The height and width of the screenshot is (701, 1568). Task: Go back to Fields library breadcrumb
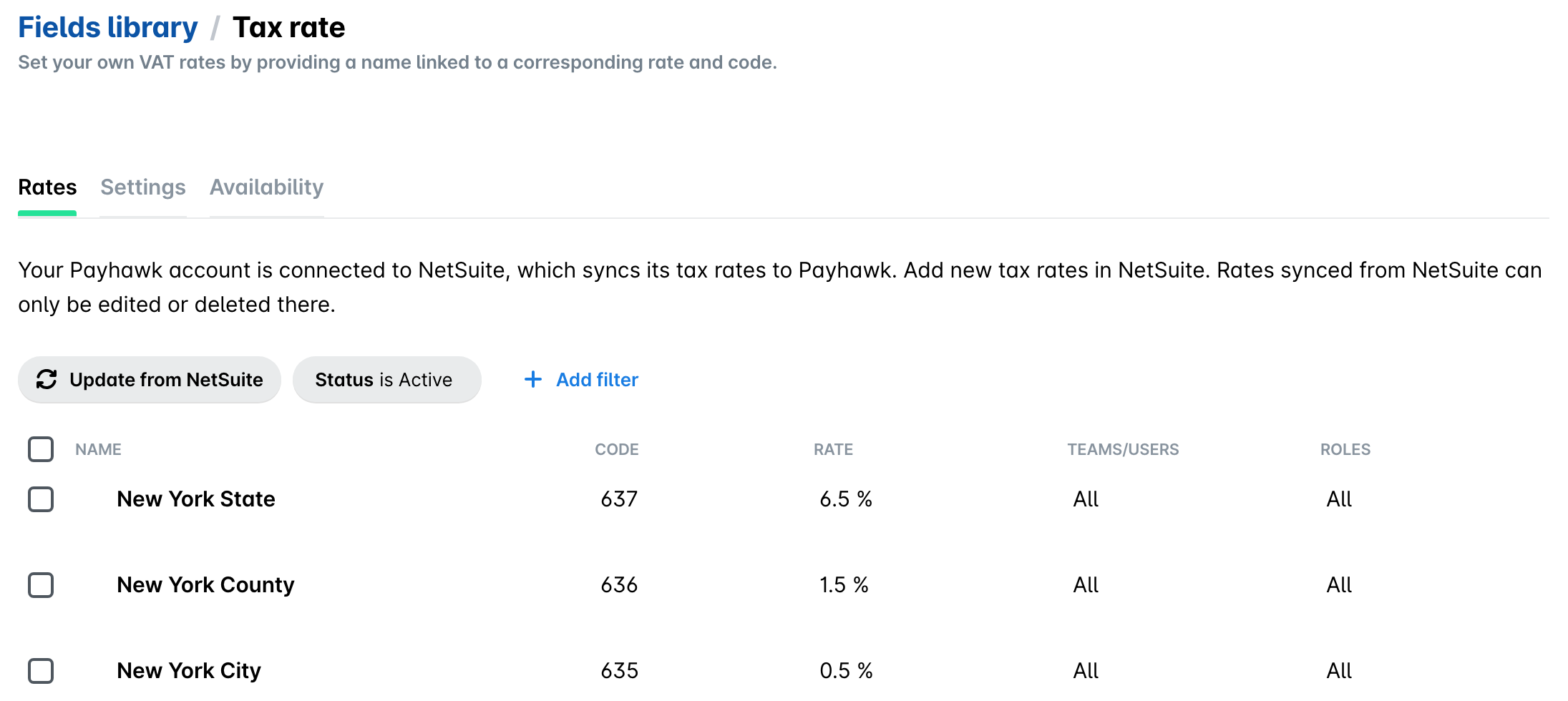108,27
